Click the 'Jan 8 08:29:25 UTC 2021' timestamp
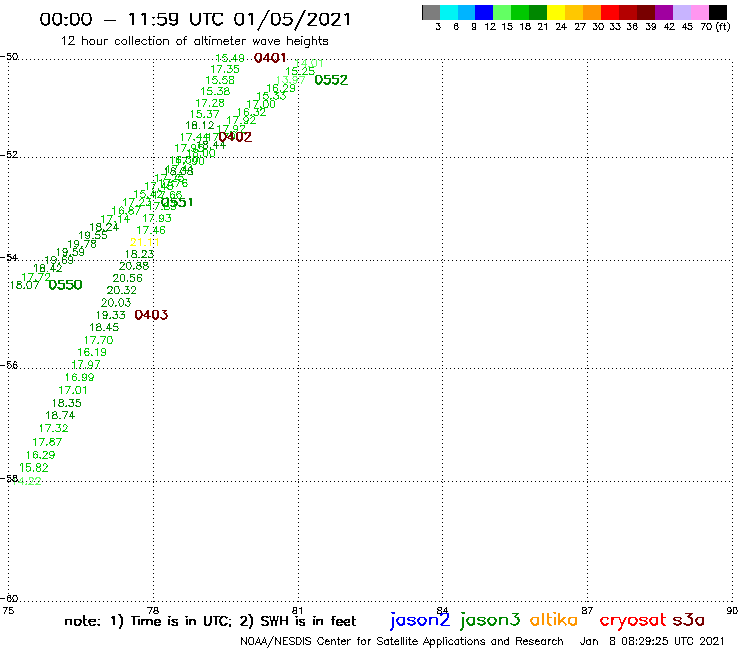Image resolution: width=740 pixels, height=650 pixels. 652,641
